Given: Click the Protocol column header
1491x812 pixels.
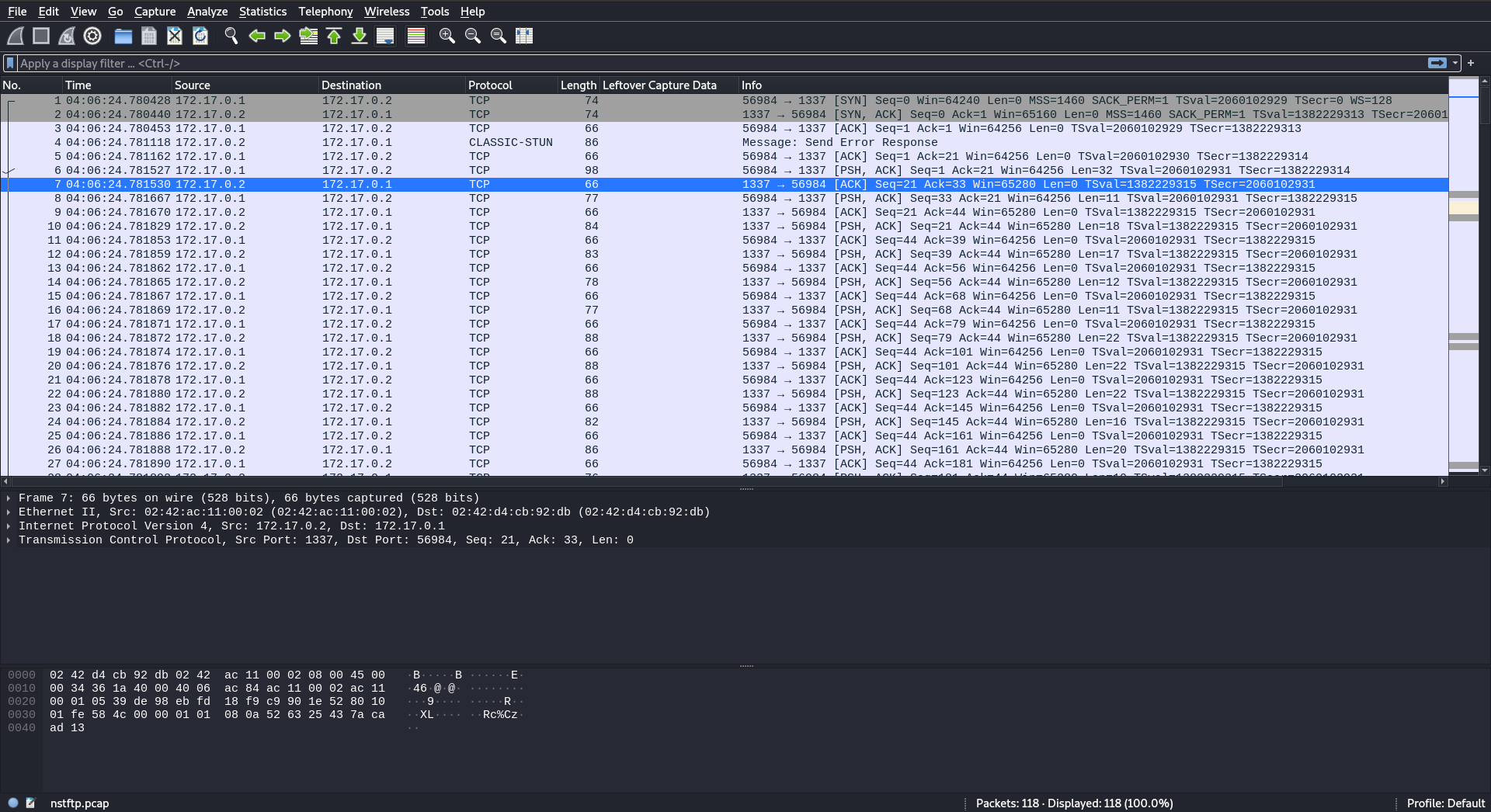Looking at the screenshot, I should click(x=490, y=85).
